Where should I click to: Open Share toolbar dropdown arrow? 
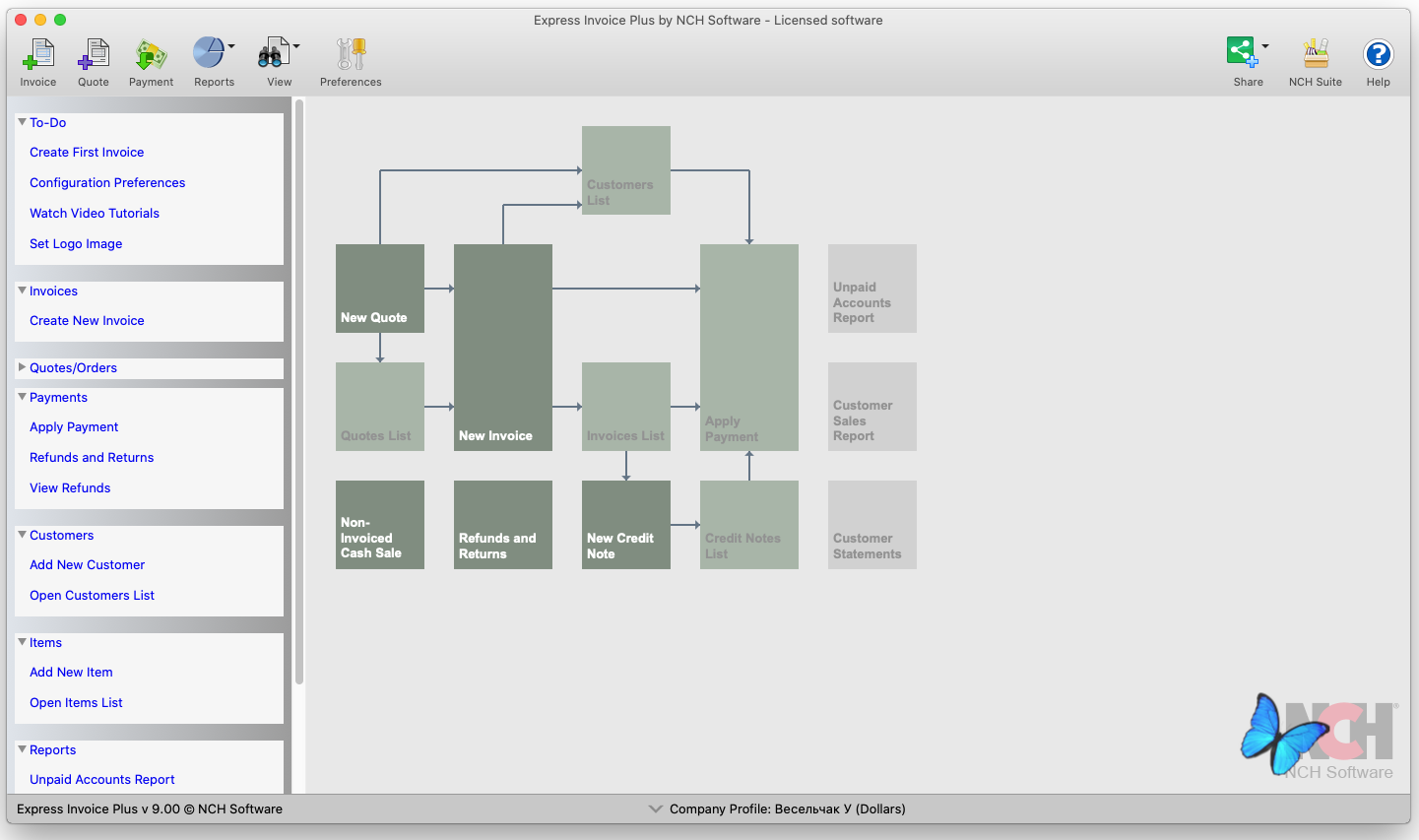(1265, 46)
